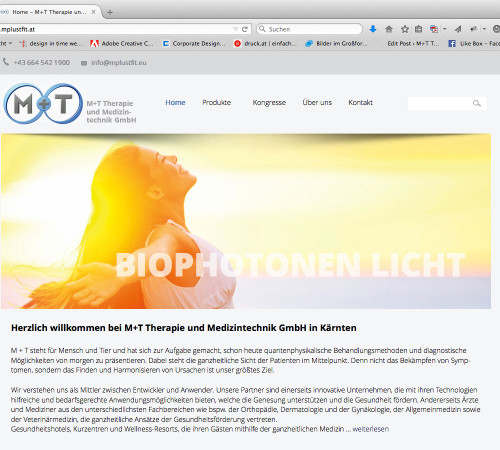This screenshot has height=450, width=500.
Task: Open the Corporate Design... bookmark
Action: pyautogui.click(x=194, y=44)
